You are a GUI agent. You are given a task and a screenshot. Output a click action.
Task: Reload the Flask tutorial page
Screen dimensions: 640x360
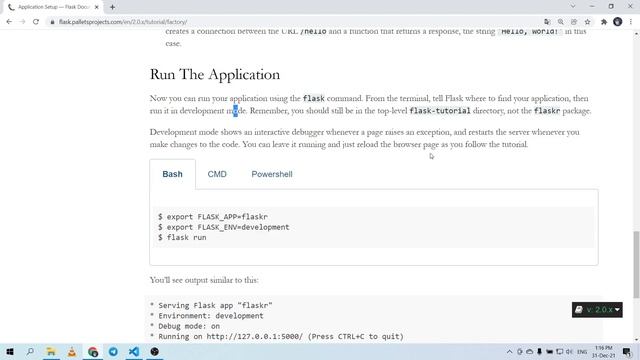pyautogui.click(x=36, y=22)
